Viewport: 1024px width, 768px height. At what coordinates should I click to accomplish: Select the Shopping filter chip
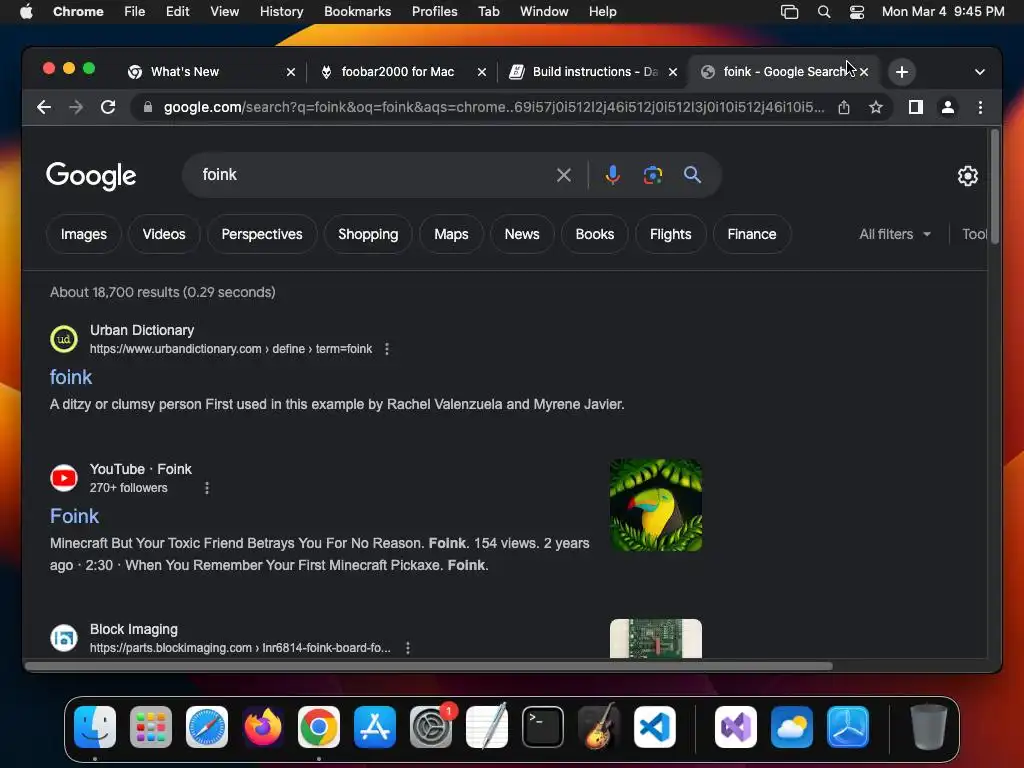(368, 234)
